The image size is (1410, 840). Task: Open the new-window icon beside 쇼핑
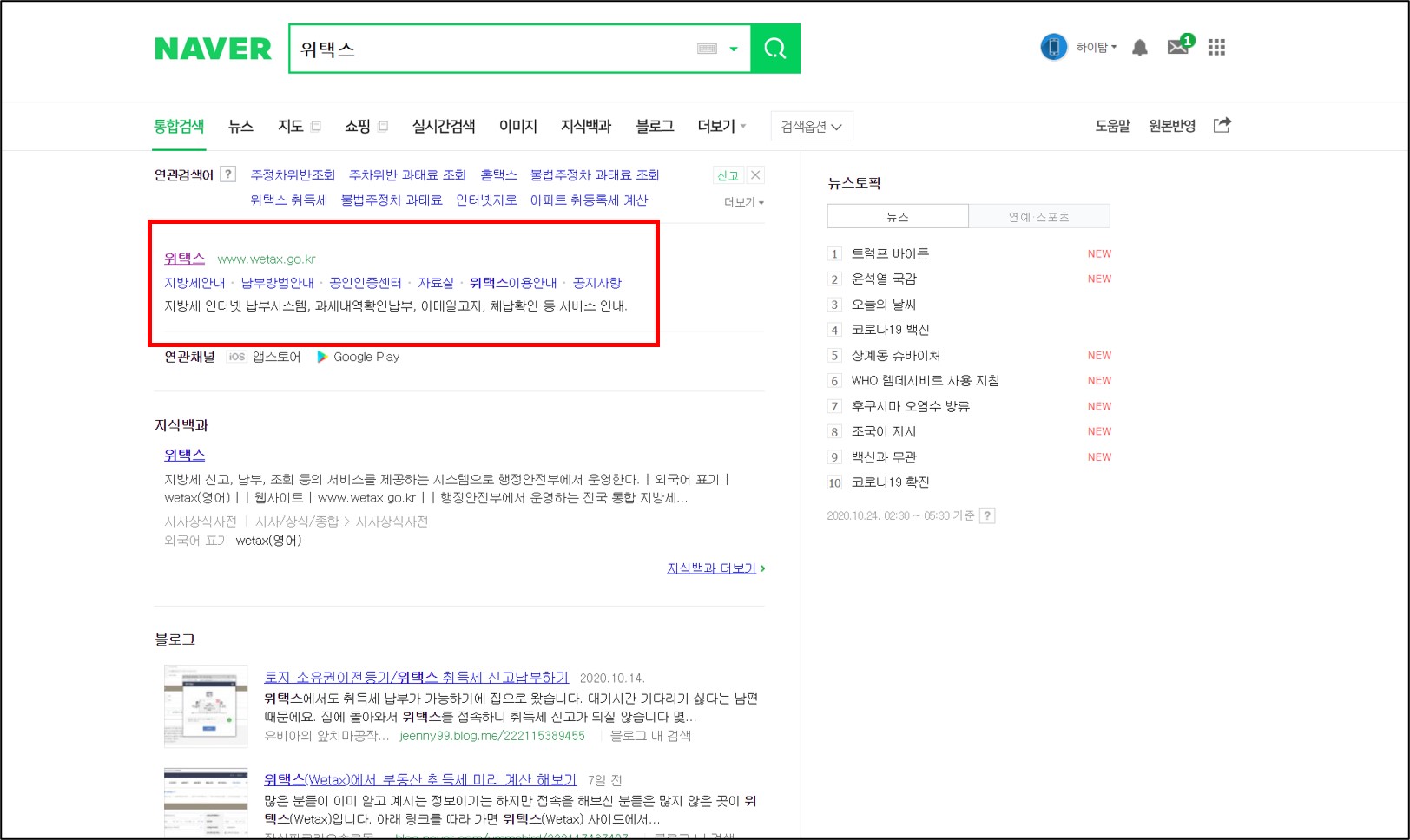tap(384, 126)
